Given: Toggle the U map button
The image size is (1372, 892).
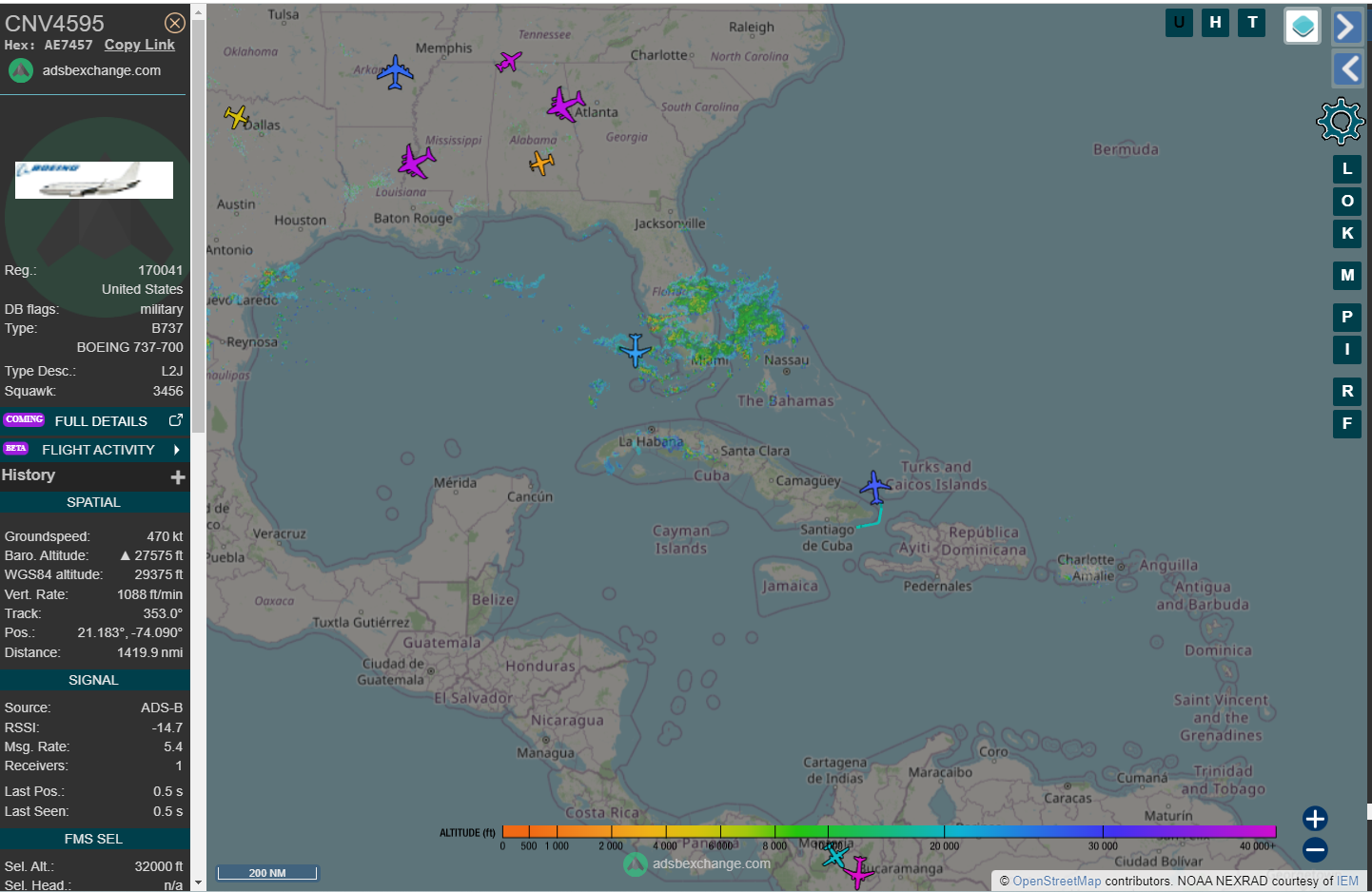Looking at the screenshot, I should click(1179, 23).
